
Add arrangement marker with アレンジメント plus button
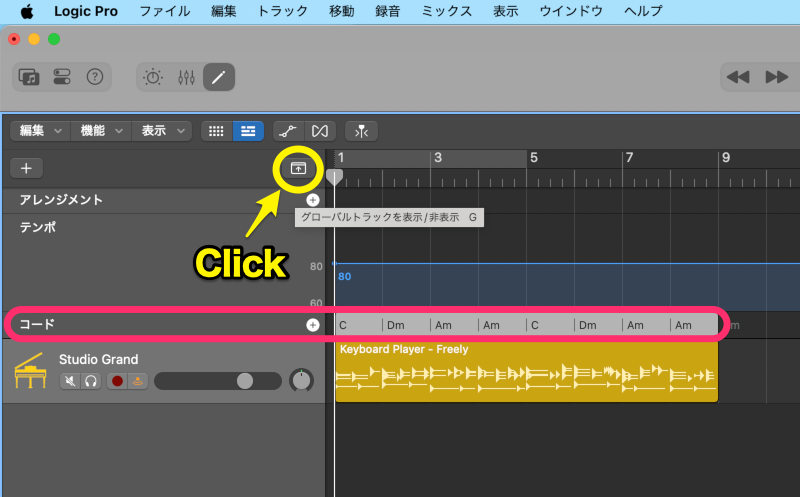313,200
